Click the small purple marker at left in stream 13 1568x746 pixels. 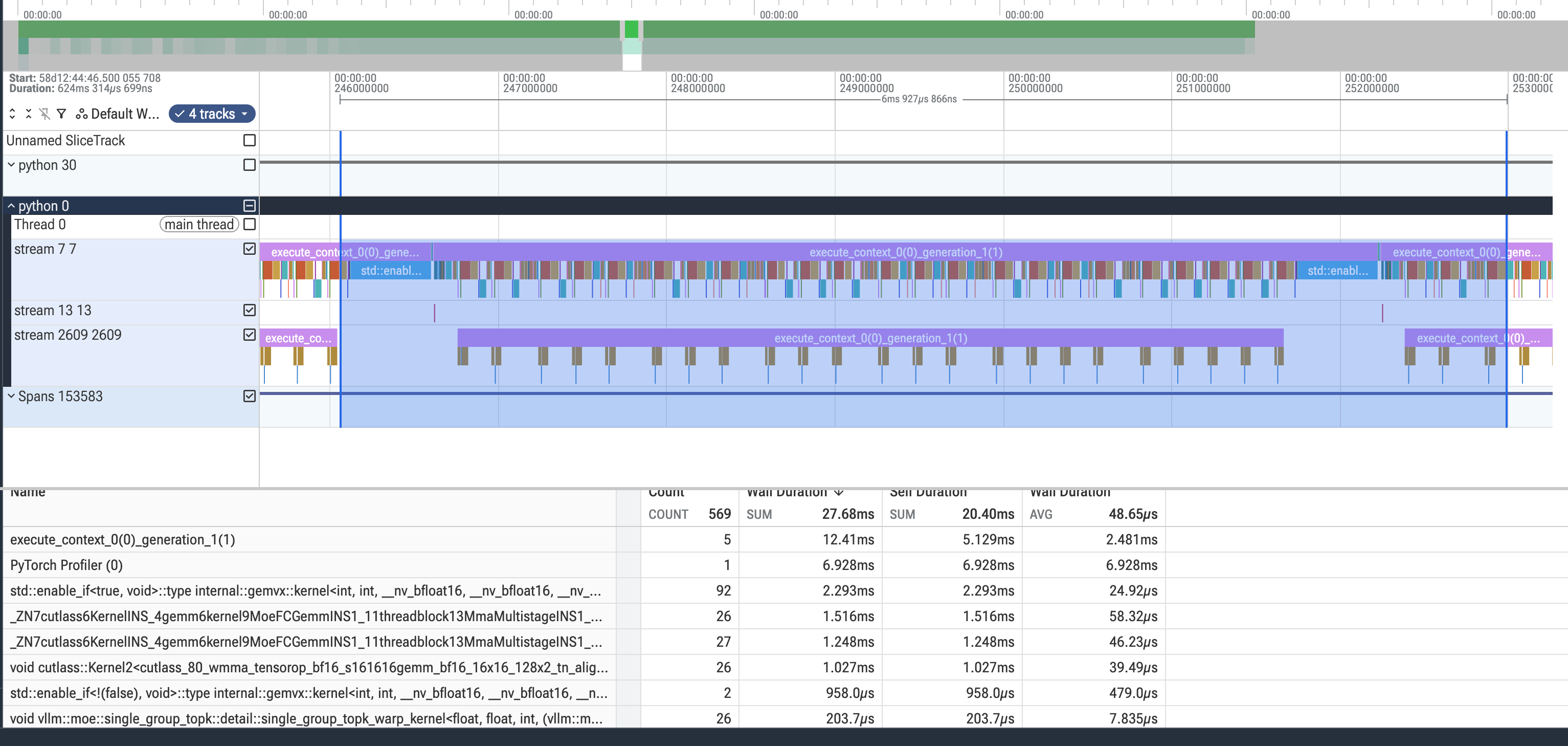[435, 313]
